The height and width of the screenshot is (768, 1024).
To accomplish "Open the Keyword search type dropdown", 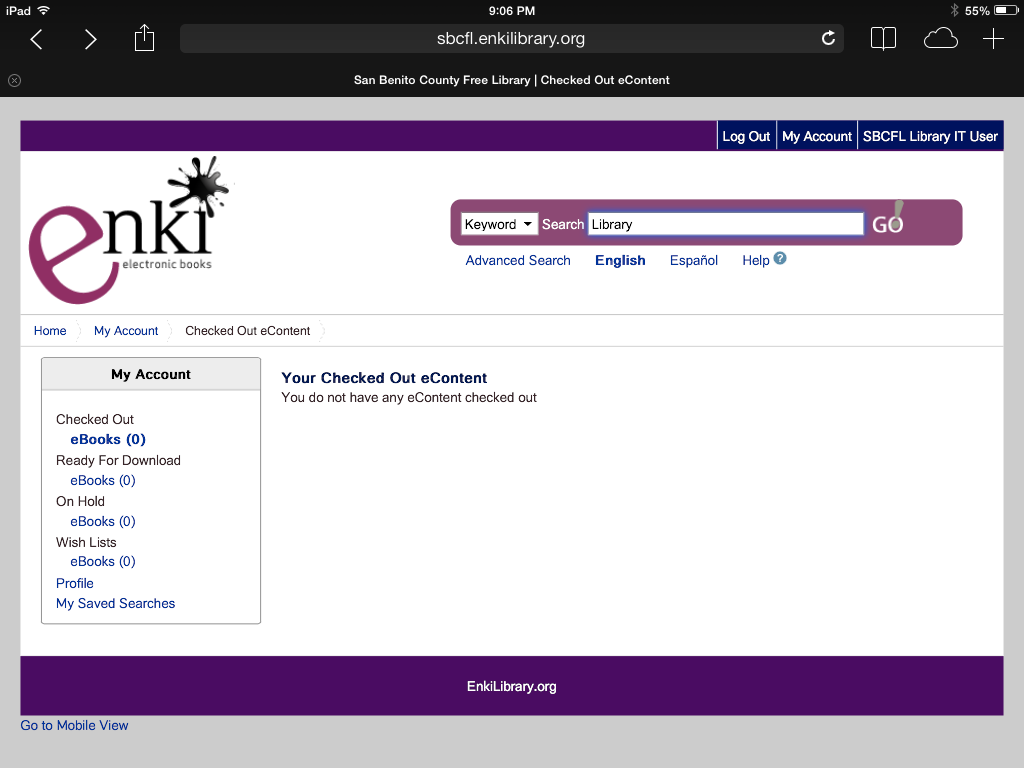I will [499, 224].
